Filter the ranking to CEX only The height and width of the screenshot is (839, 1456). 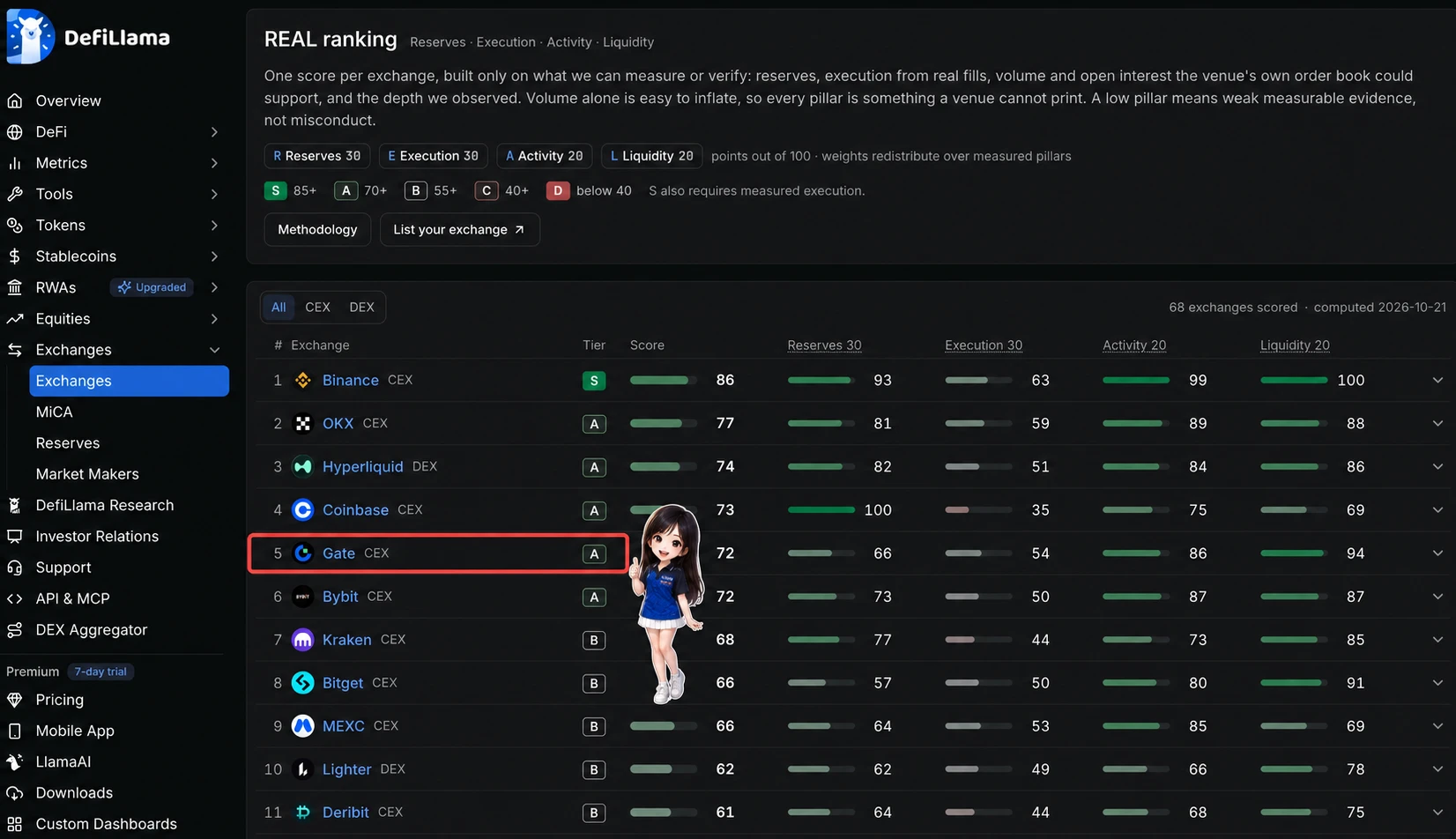tap(317, 307)
